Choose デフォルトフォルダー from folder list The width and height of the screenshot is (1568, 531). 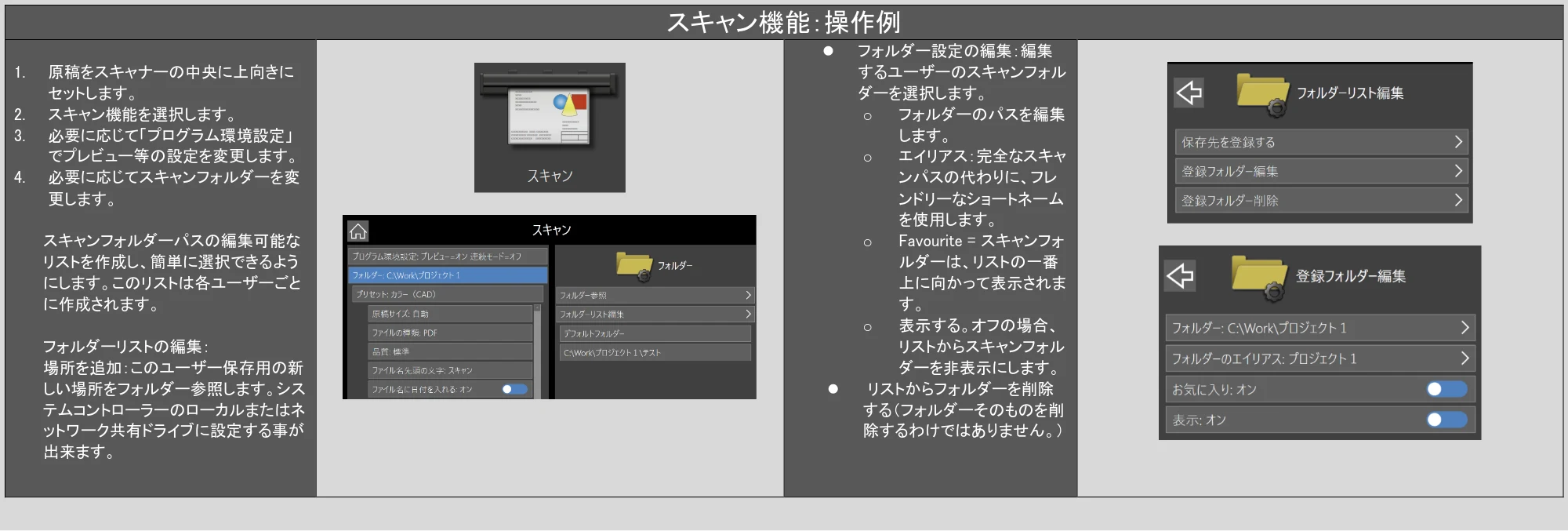click(x=655, y=333)
